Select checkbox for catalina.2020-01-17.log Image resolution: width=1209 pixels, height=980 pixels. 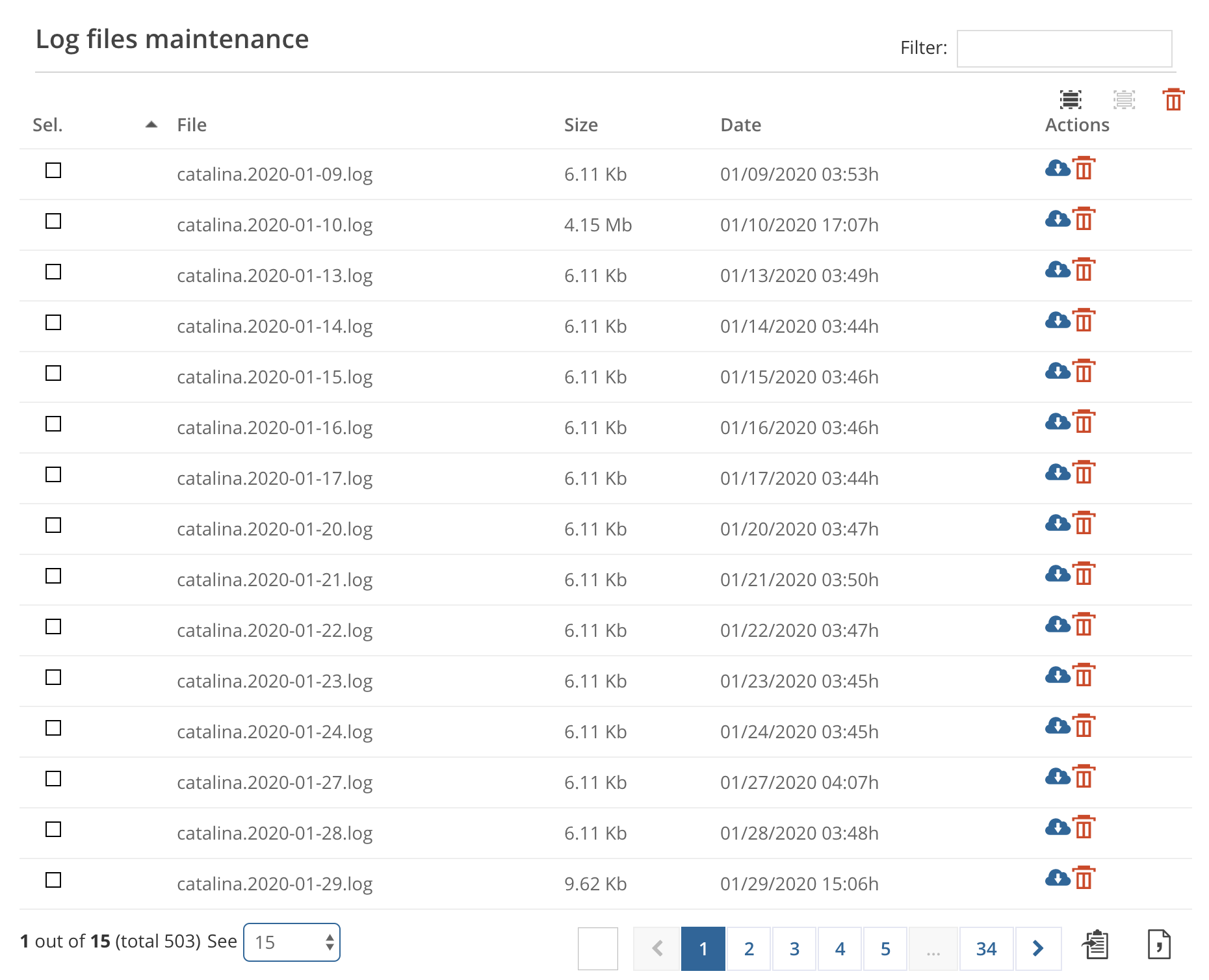pos(53,474)
